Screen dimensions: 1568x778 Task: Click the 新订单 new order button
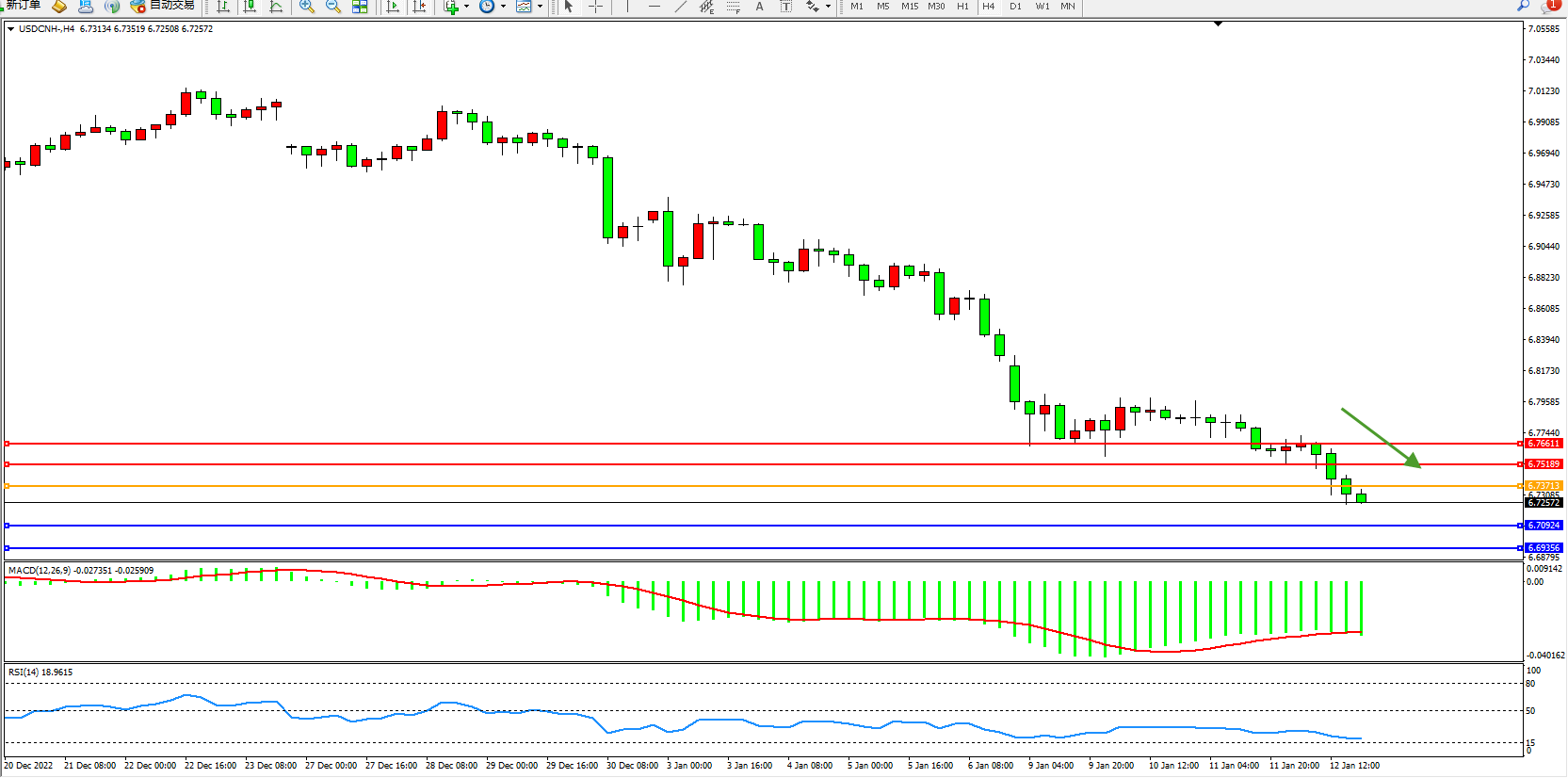(23, 6)
